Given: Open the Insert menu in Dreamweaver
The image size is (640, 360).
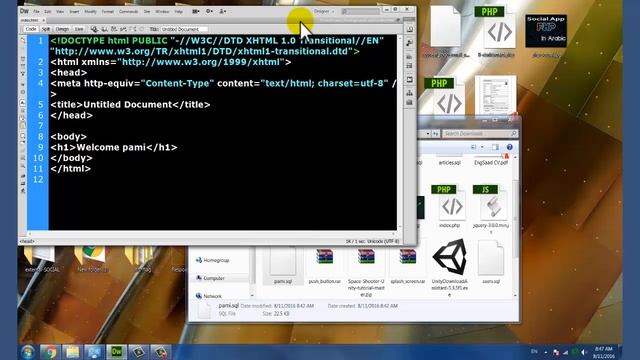Looking at the screenshot, I should [x=74, y=11].
